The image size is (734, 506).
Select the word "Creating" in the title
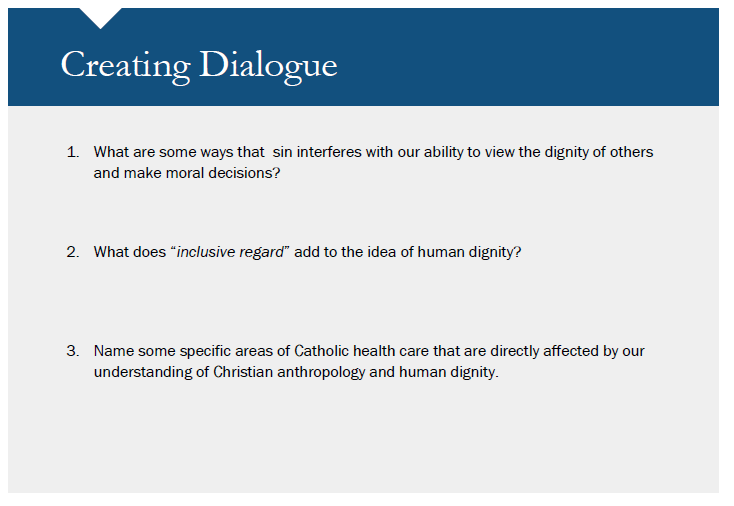[x=125, y=65]
